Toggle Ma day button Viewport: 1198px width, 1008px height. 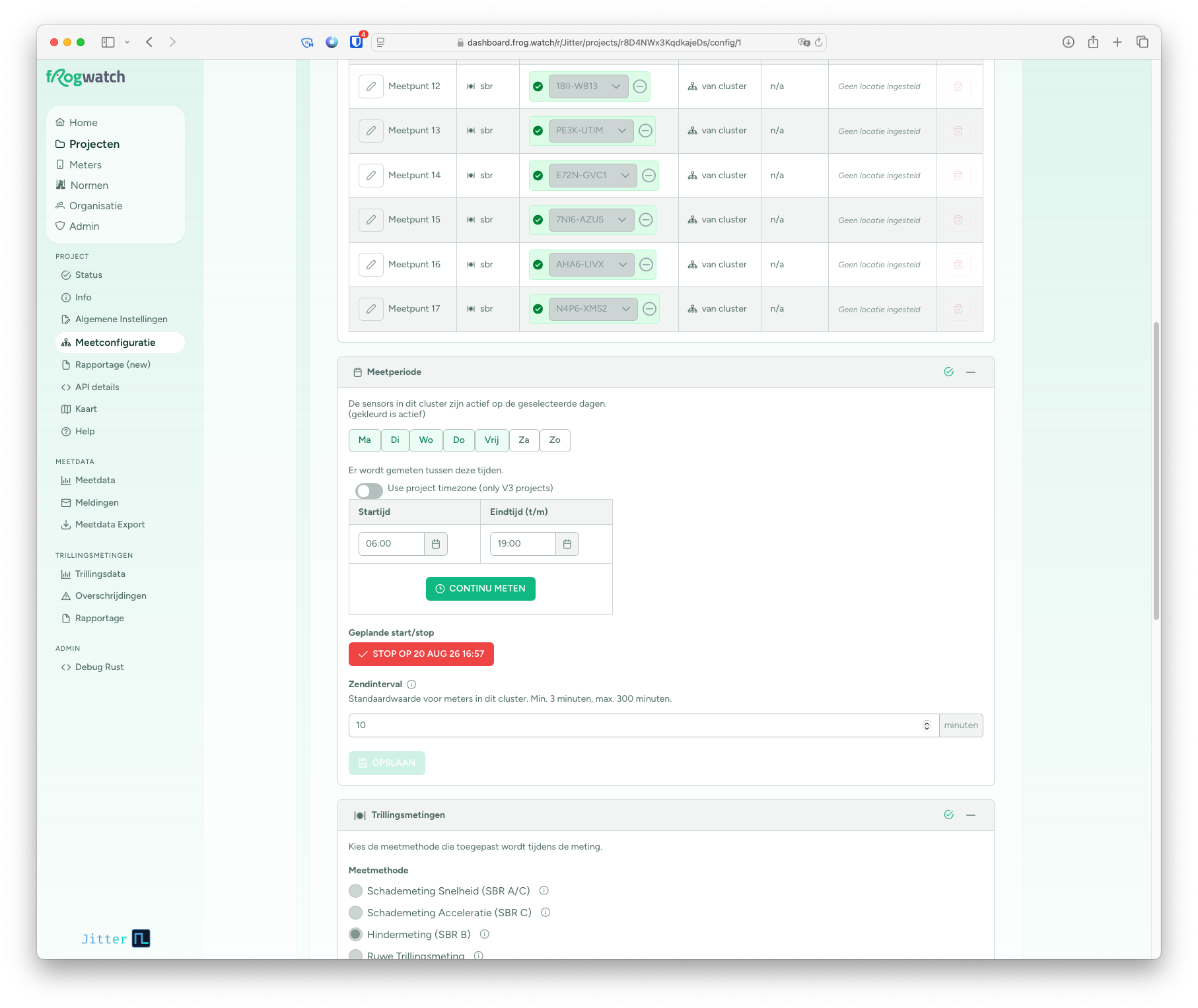[365, 440]
